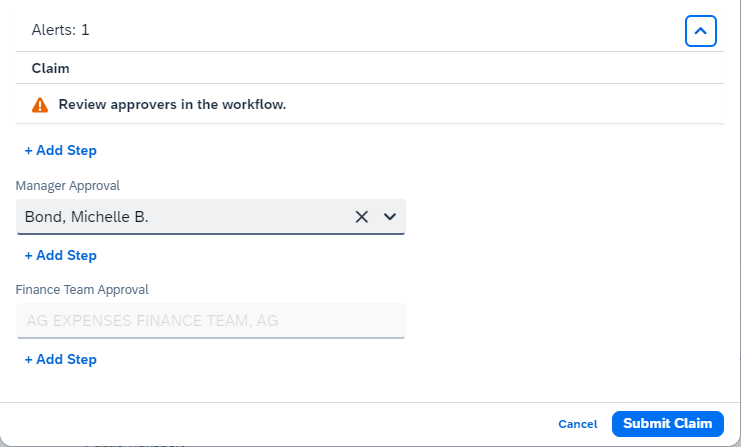Click the plus sign of the topmost Add Step
The image size is (741, 447).
29,151
